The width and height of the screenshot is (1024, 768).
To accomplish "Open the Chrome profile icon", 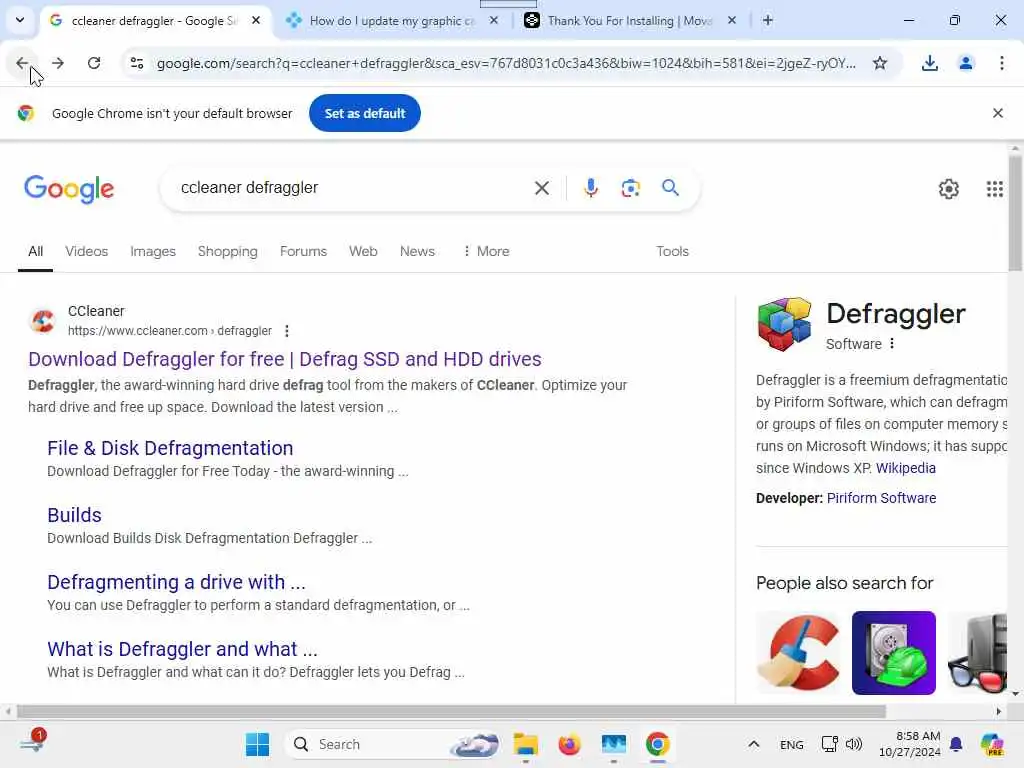I will click(965, 63).
